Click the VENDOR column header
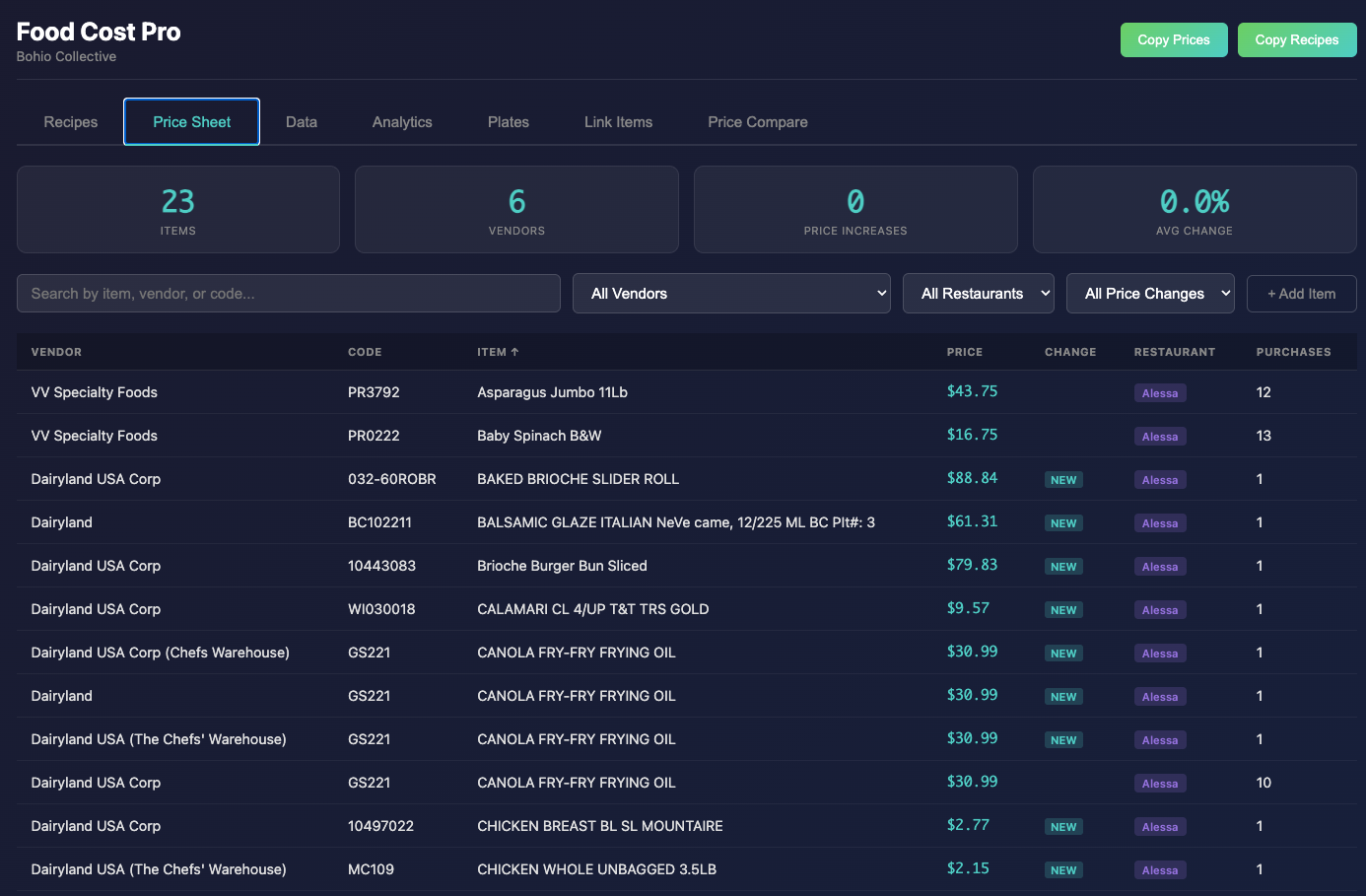The height and width of the screenshot is (896, 1366). point(56,352)
